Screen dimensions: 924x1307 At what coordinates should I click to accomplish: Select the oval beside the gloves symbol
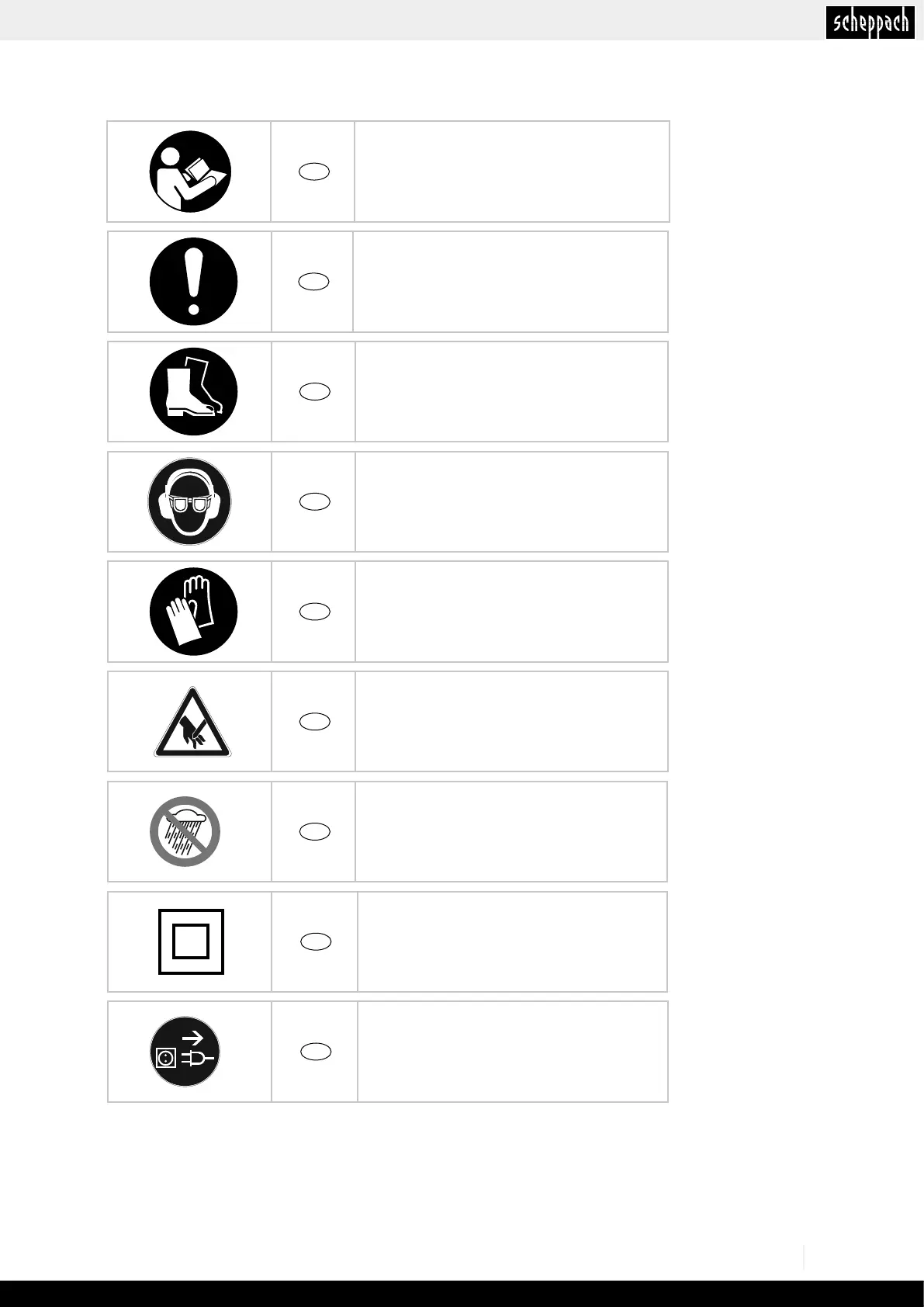click(314, 612)
